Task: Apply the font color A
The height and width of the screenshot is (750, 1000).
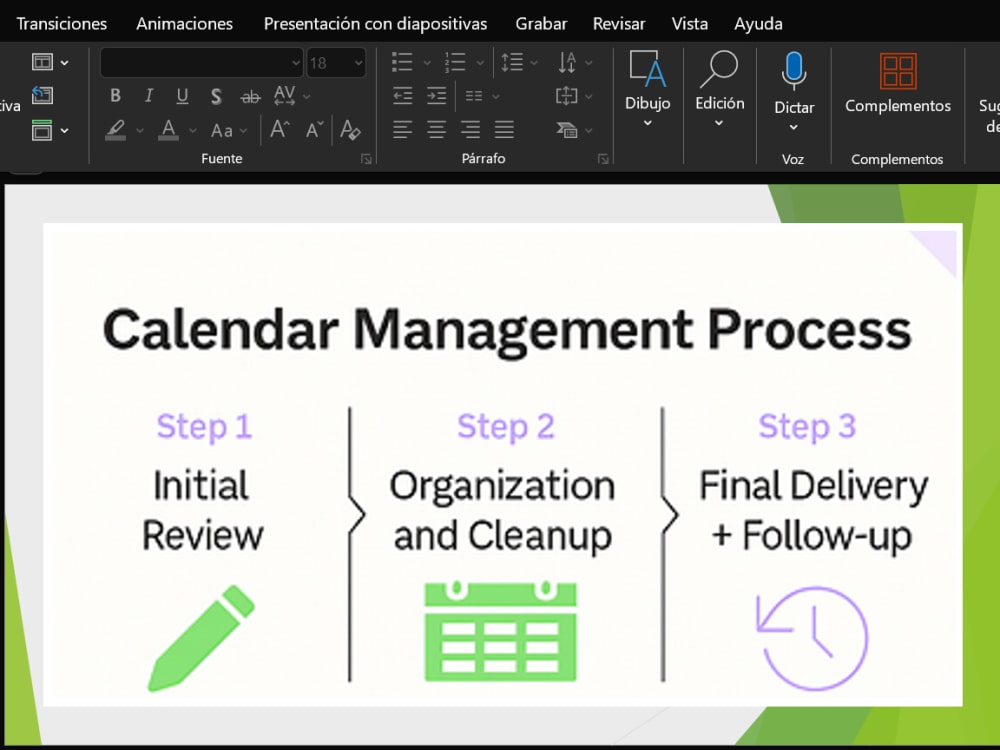Action: click(x=168, y=130)
